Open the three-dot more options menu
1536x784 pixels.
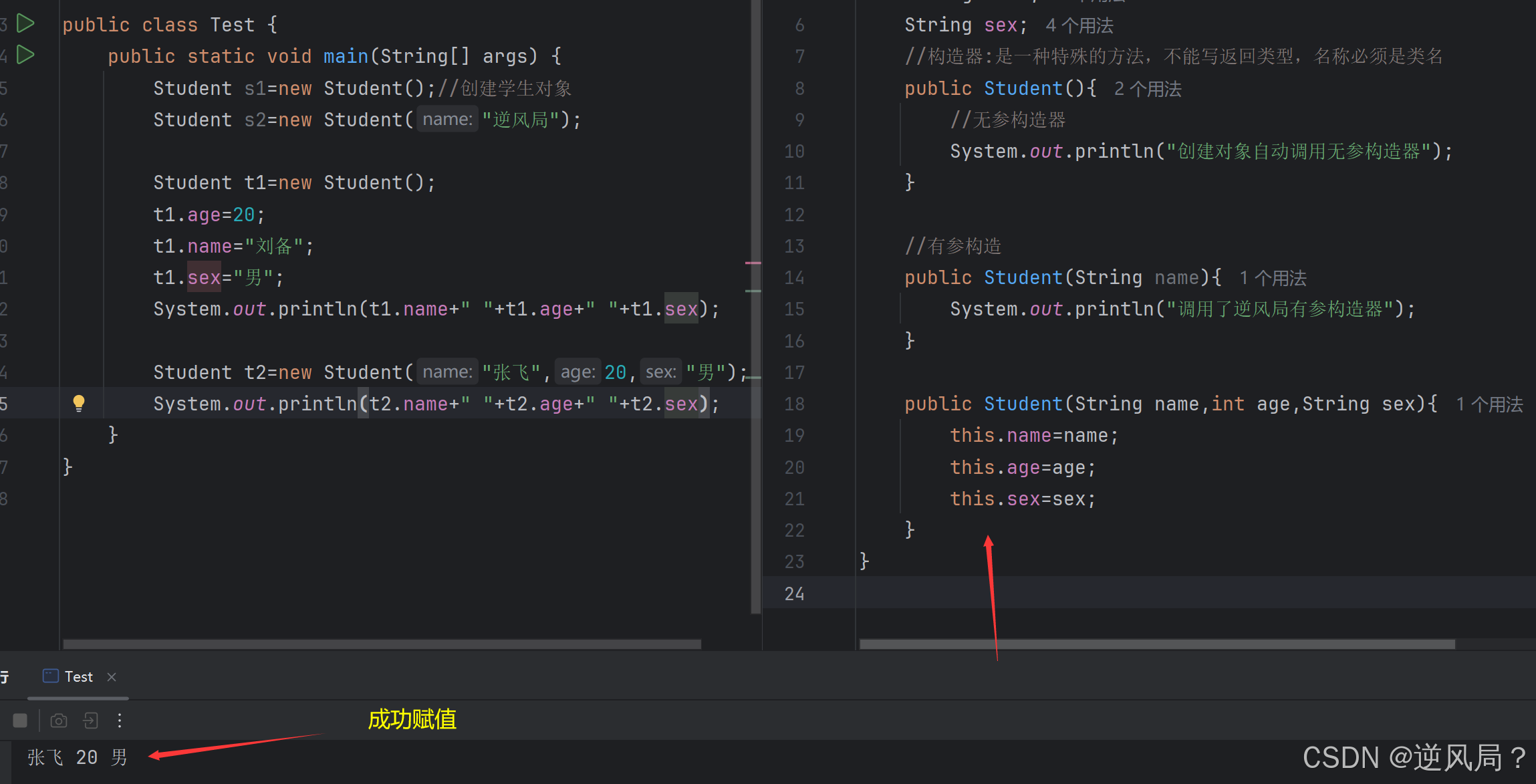pos(120,721)
